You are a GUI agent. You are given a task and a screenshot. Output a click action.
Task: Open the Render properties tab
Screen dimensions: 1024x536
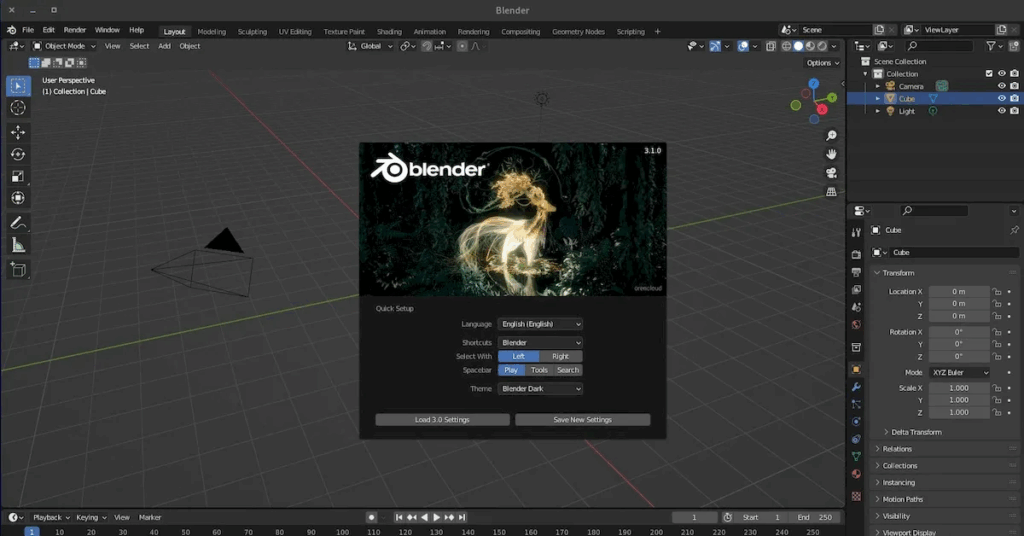(x=856, y=255)
